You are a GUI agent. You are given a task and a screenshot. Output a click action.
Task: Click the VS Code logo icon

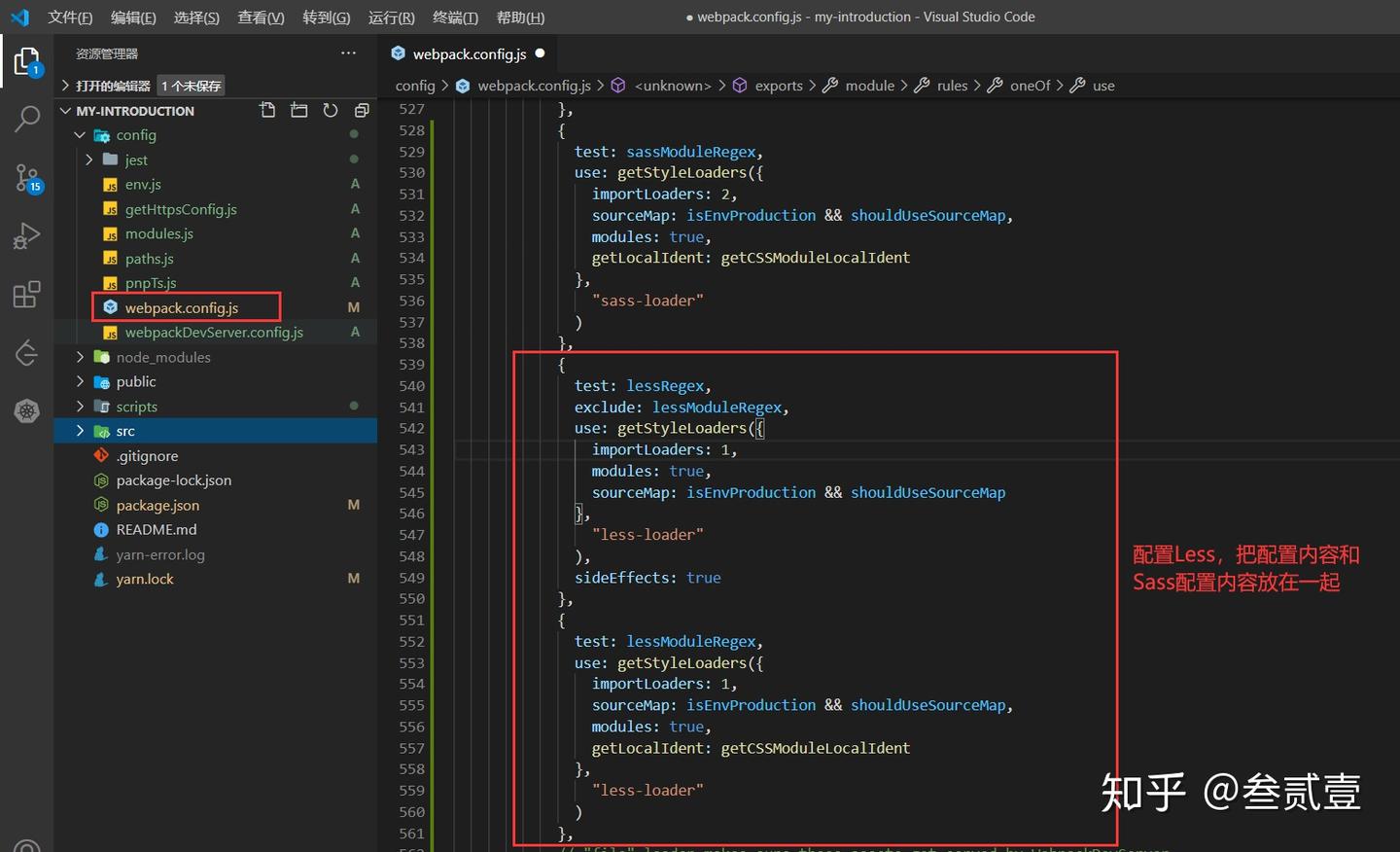coord(19,17)
